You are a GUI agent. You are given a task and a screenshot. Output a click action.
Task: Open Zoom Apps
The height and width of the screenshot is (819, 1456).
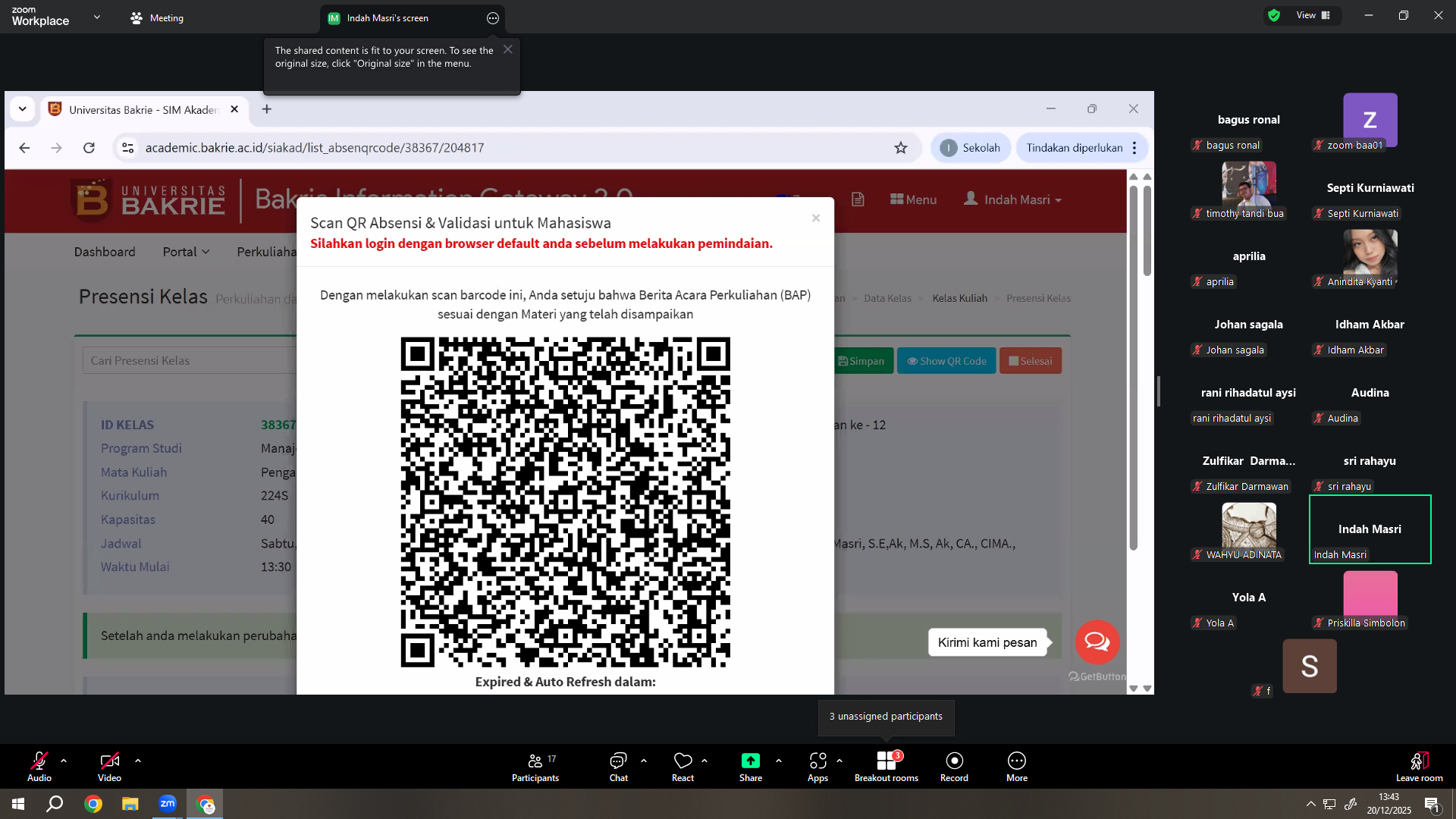coord(818,767)
